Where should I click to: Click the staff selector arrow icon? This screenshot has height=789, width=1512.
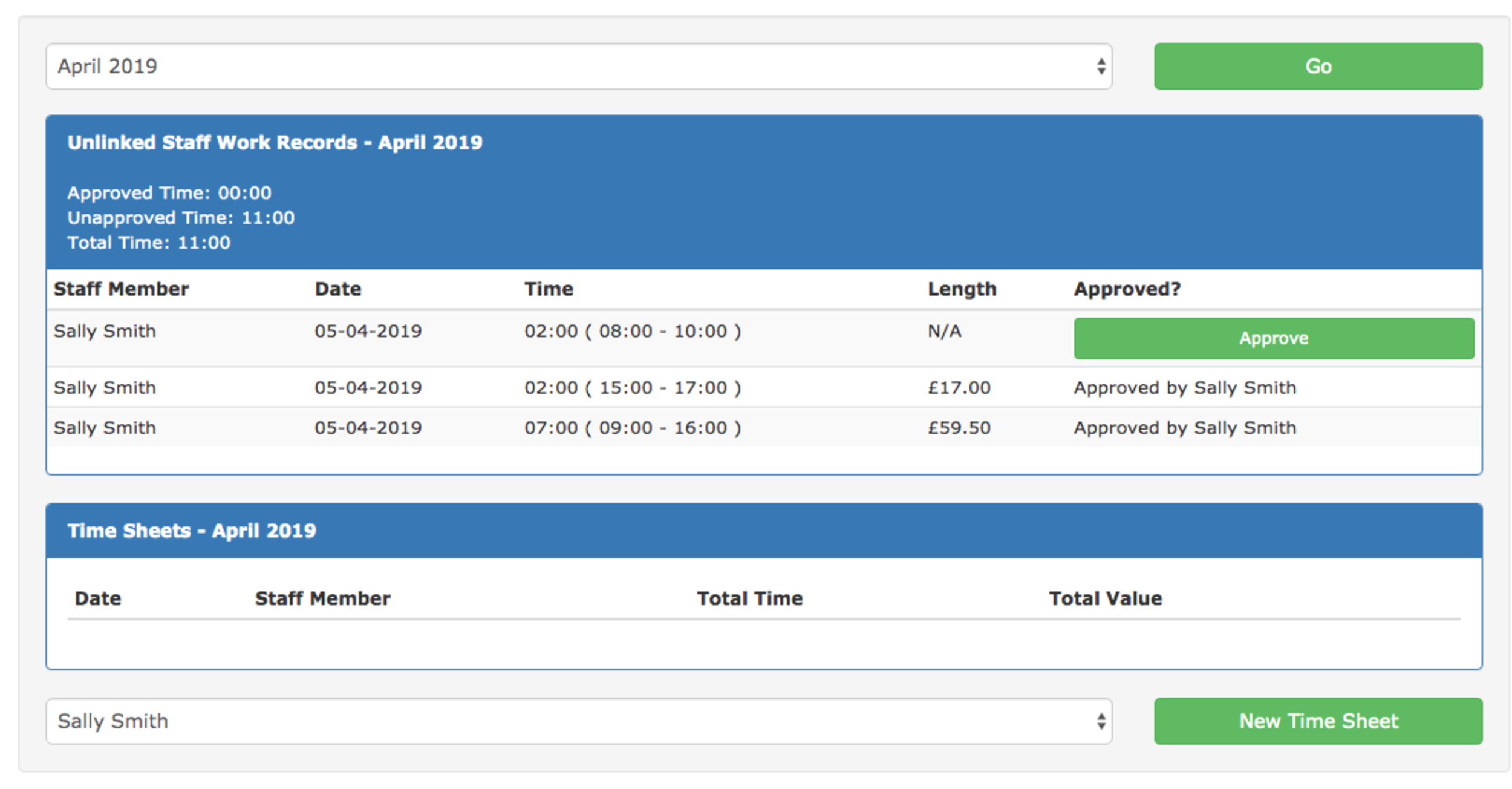[x=1101, y=721]
